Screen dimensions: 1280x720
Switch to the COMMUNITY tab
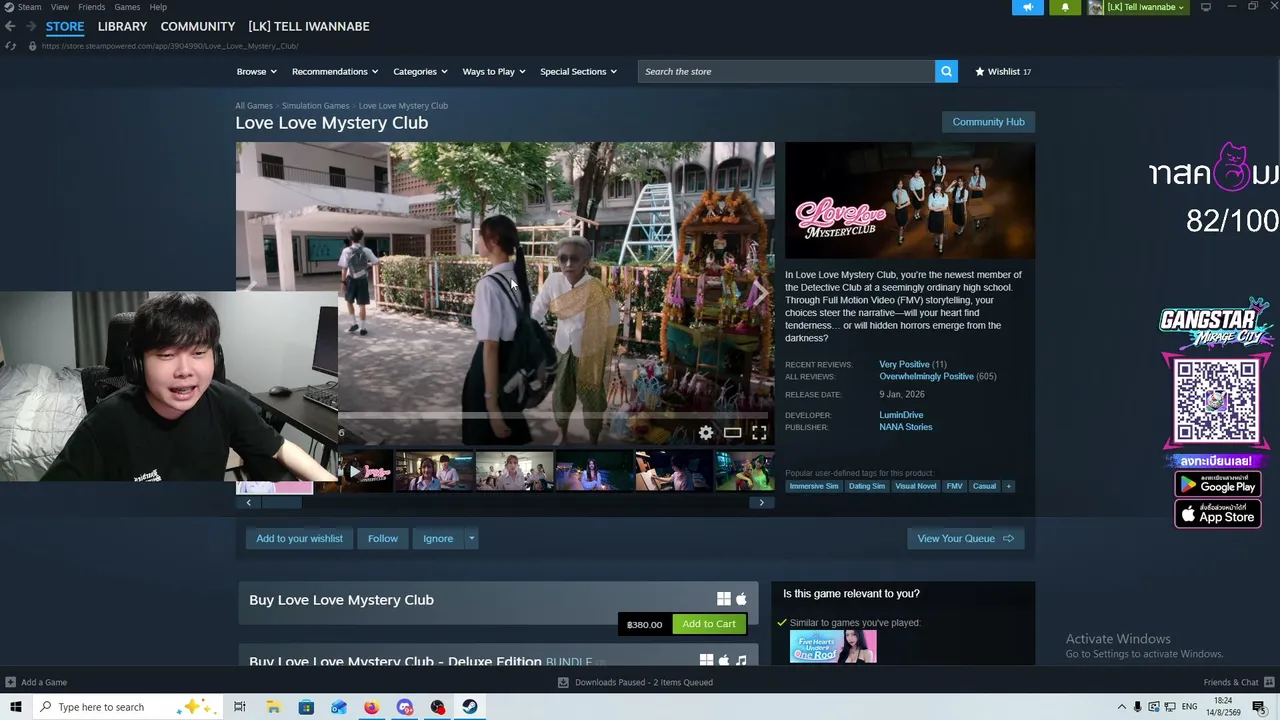point(198,26)
